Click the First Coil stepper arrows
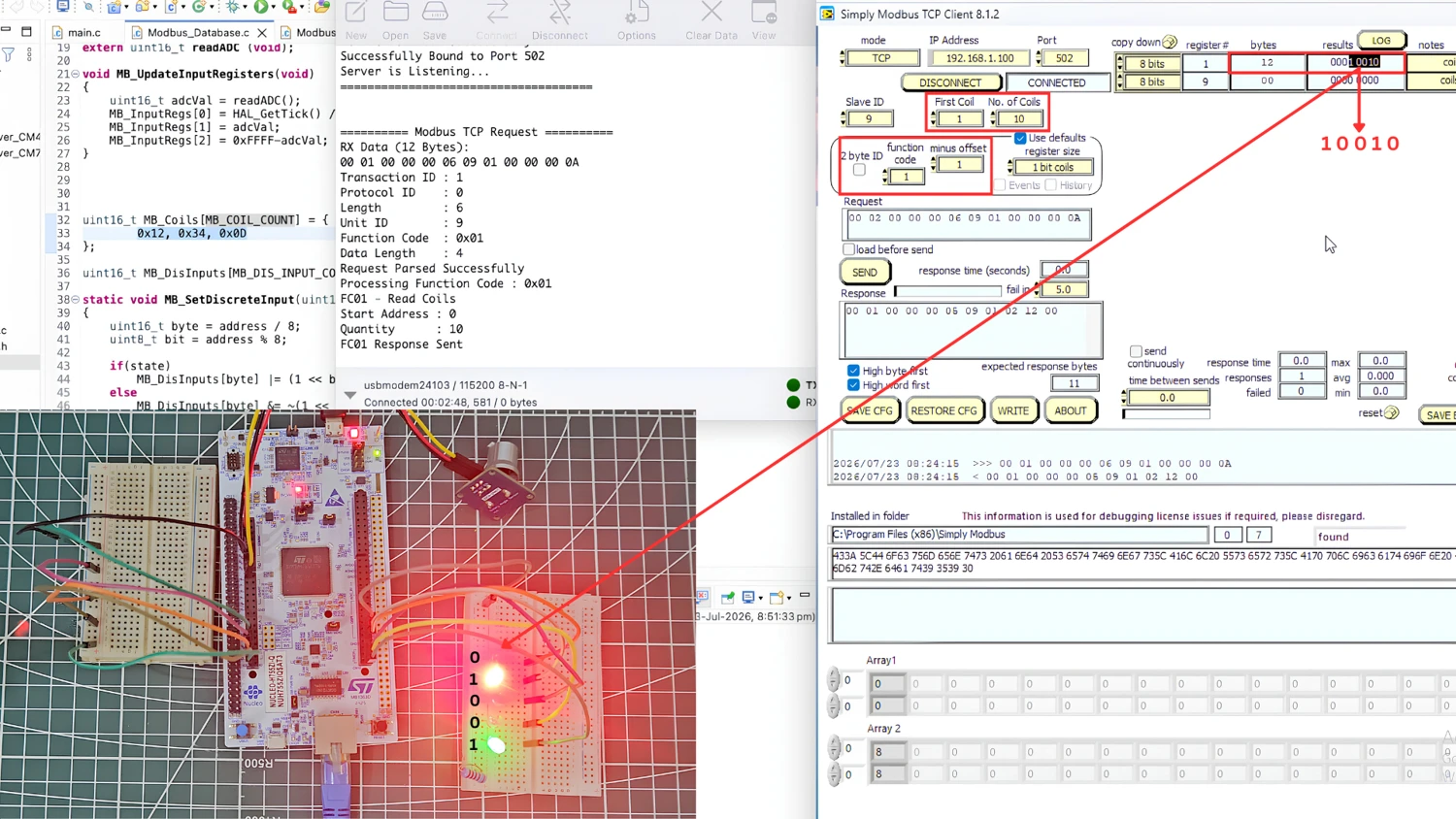This screenshot has width=1456, height=819. pos(933,118)
